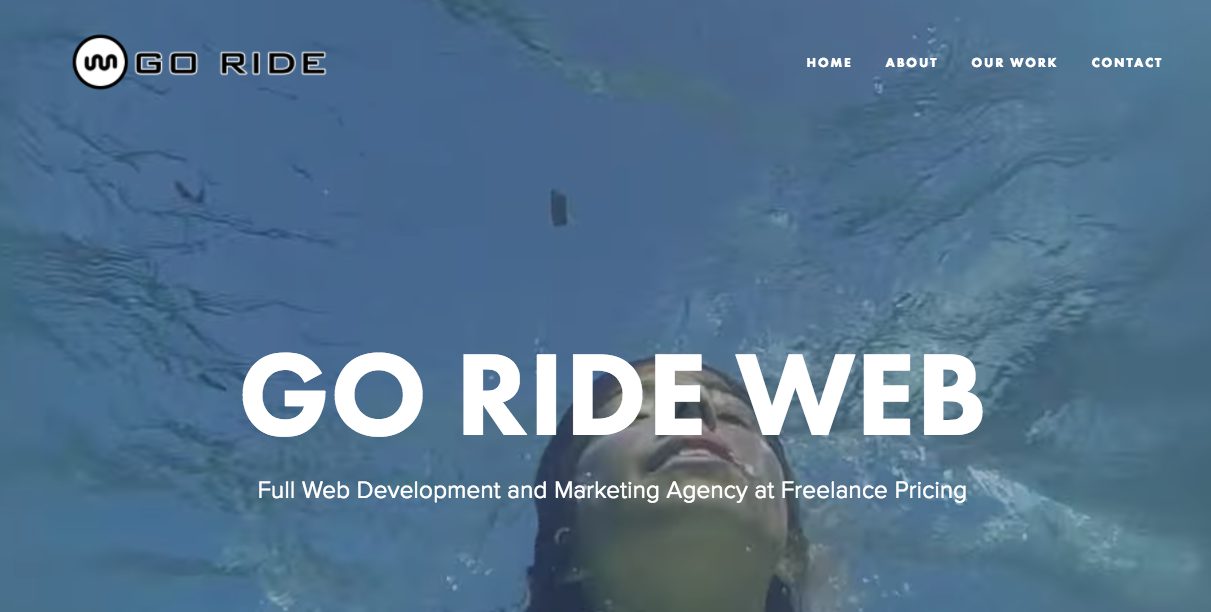Viewport: 1211px width, 612px height.
Task: Go to the Our Work page
Action: coord(1014,62)
